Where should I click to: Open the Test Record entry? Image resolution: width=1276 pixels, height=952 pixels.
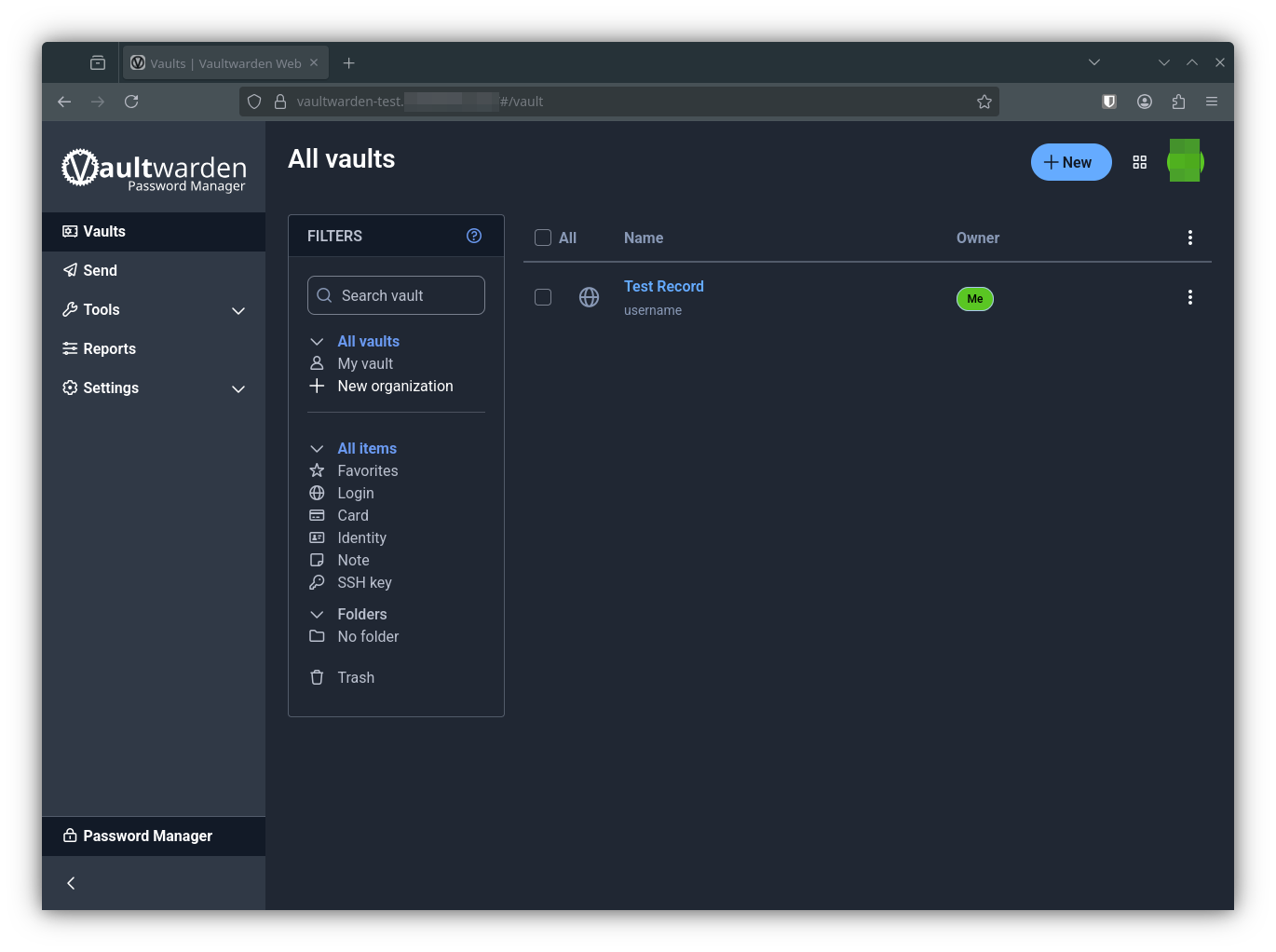[663, 286]
